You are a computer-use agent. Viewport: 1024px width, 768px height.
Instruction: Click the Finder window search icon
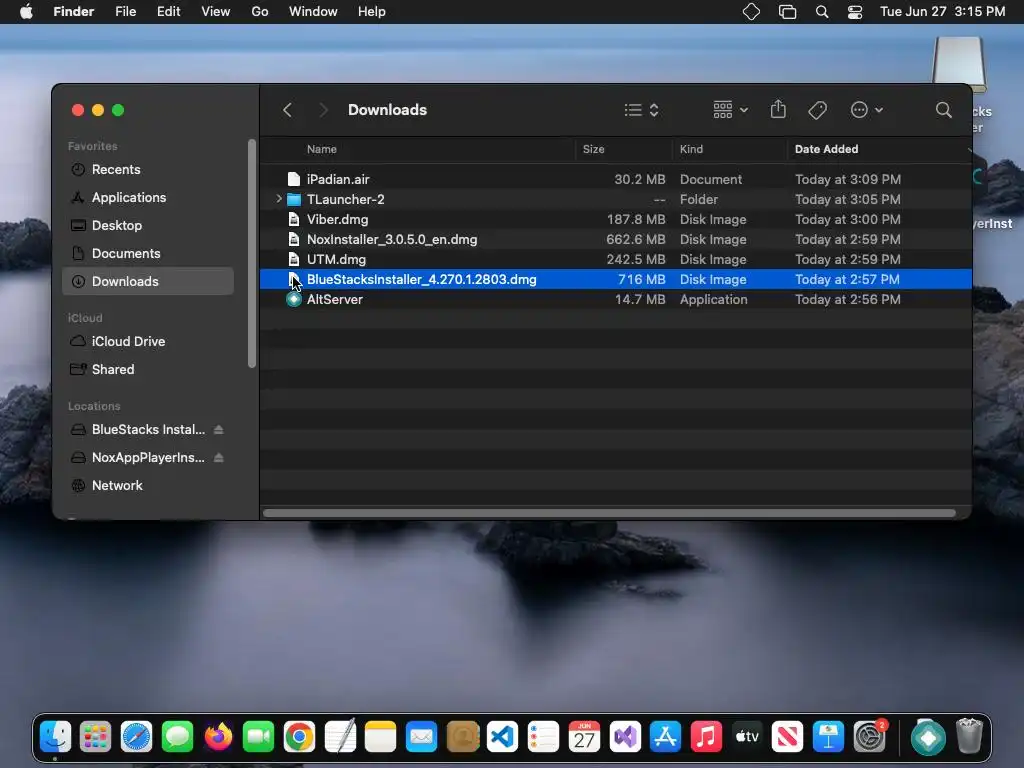[x=943, y=110]
